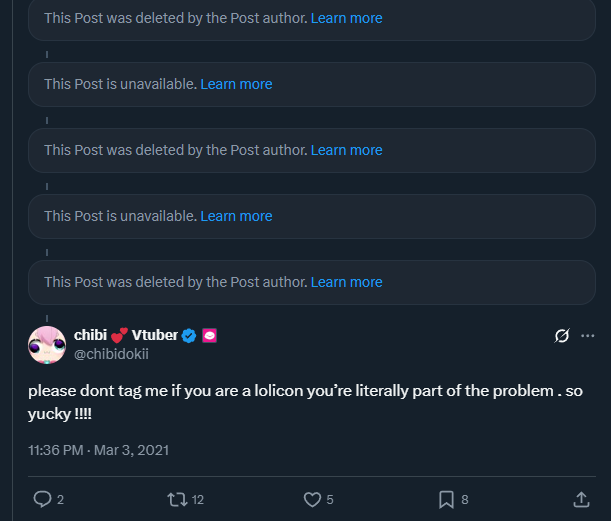
Task: Bookmark this post
Action: click(447, 499)
